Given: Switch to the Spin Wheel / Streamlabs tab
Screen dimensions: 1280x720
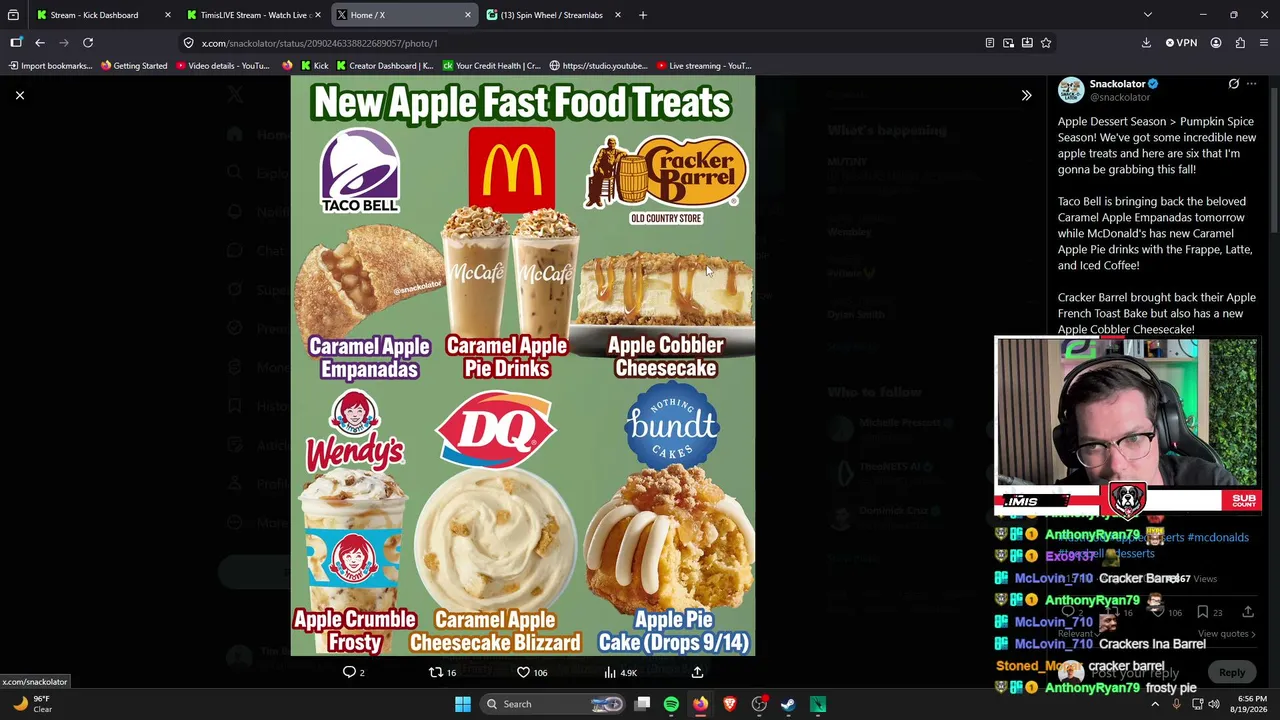Looking at the screenshot, I should pyautogui.click(x=552, y=15).
